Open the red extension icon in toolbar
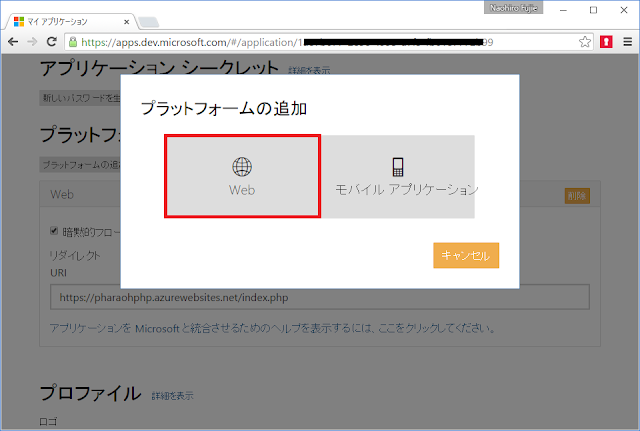 (606, 42)
